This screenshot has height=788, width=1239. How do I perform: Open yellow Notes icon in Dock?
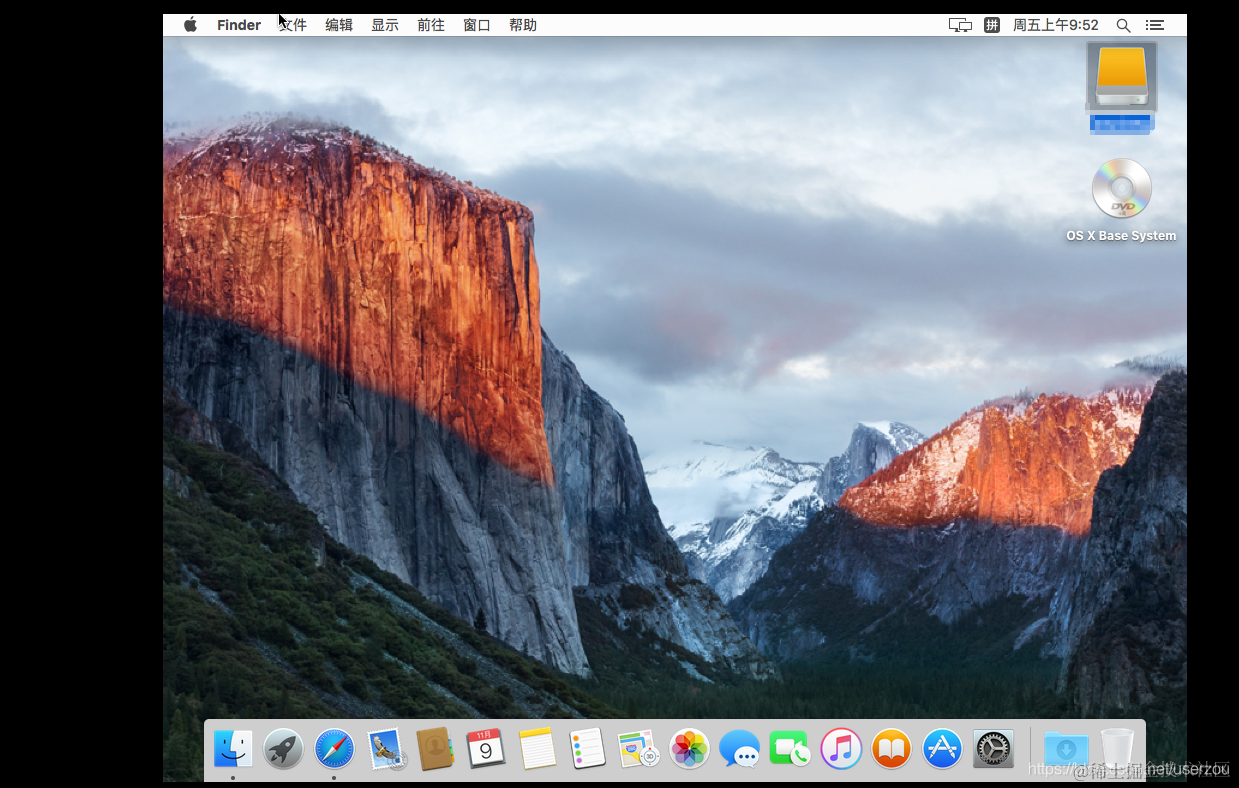537,748
